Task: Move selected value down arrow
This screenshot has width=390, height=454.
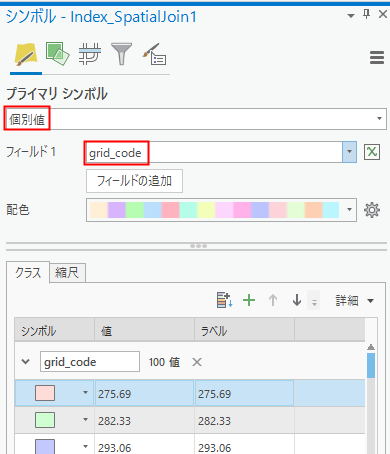Action: point(297,300)
